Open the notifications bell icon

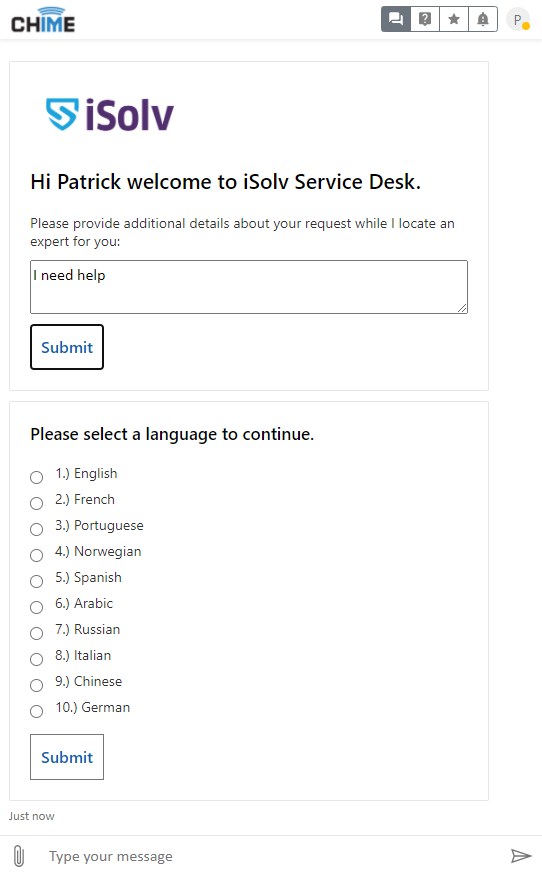483,19
